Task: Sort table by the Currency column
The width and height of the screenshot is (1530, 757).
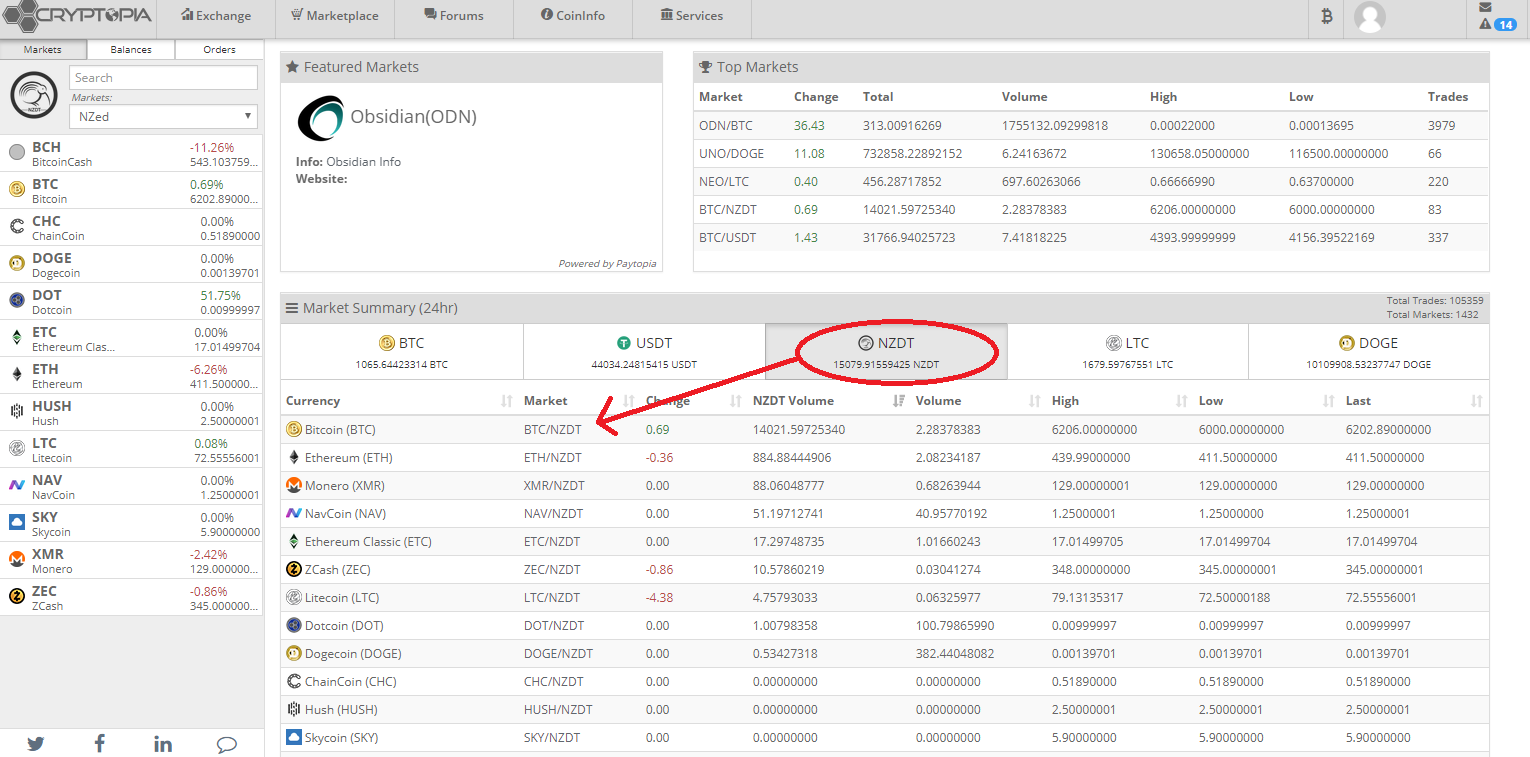Action: [399, 401]
